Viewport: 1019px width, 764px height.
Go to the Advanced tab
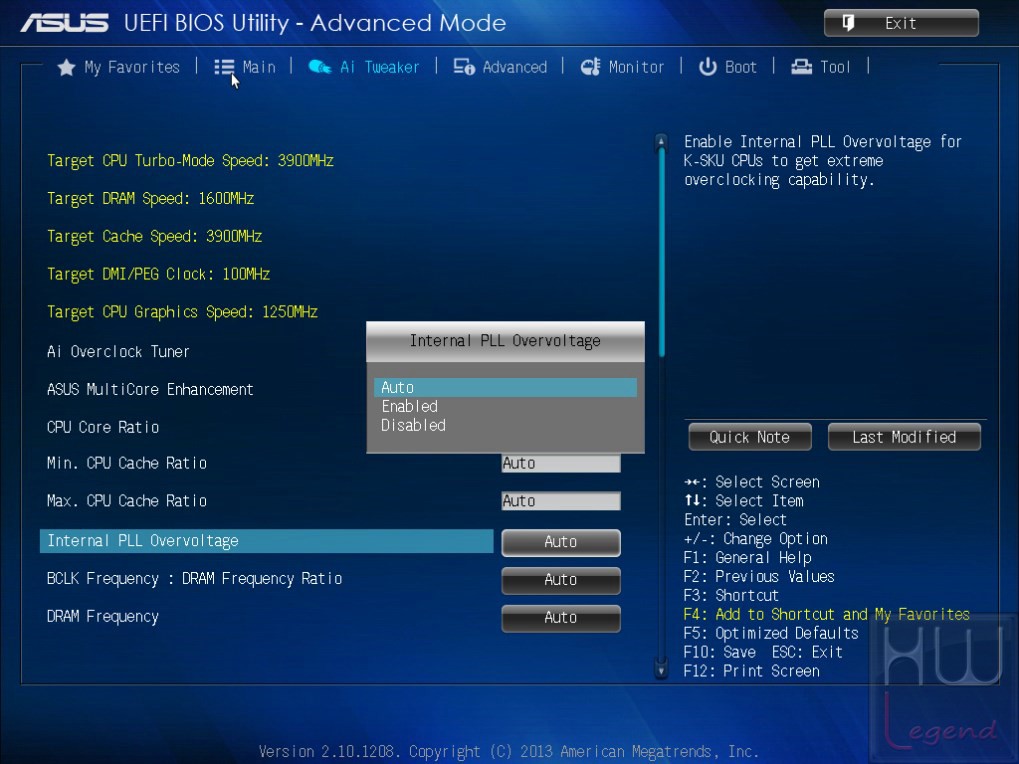(x=515, y=67)
